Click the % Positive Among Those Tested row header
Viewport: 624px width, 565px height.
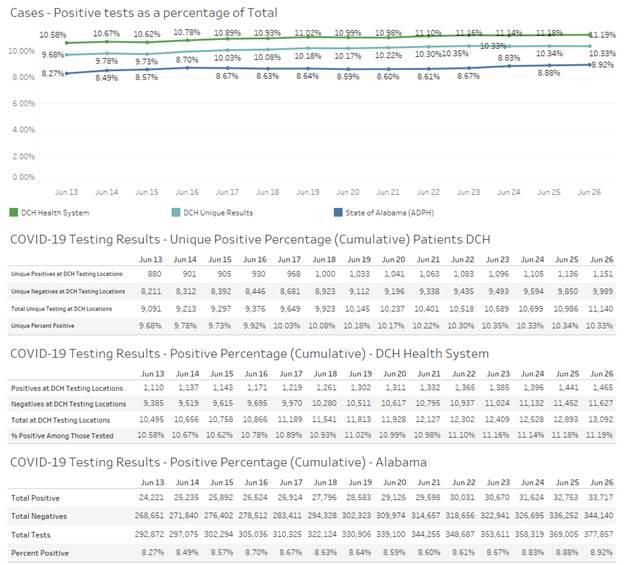62,437
